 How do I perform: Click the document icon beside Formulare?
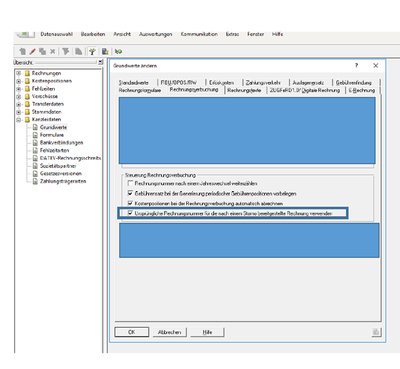point(35,135)
